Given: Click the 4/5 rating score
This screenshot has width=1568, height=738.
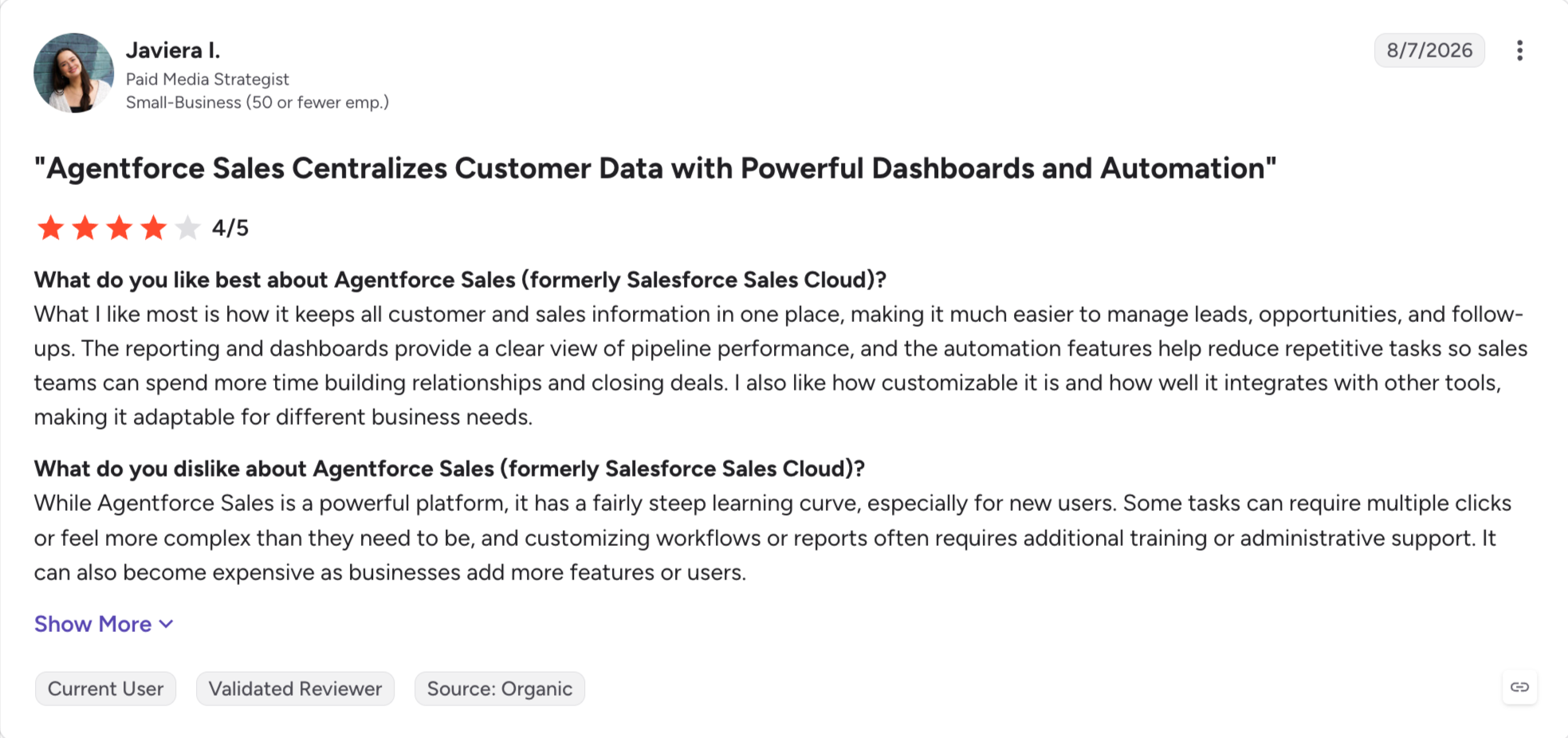Looking at the screenshot, I should pyautogui.click(x=230, y=228).
